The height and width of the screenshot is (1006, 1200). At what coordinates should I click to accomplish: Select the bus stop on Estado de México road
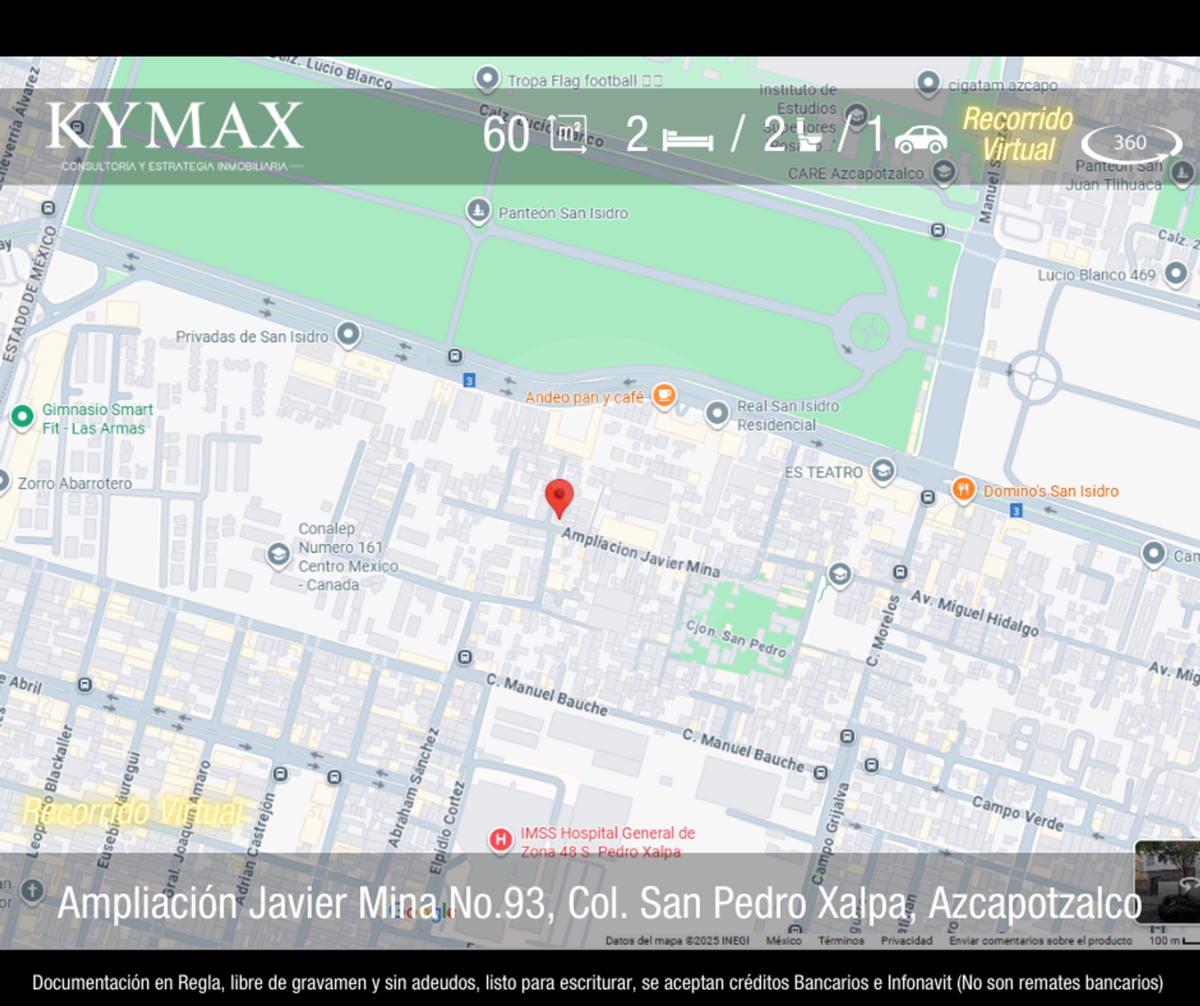(48, 208)
